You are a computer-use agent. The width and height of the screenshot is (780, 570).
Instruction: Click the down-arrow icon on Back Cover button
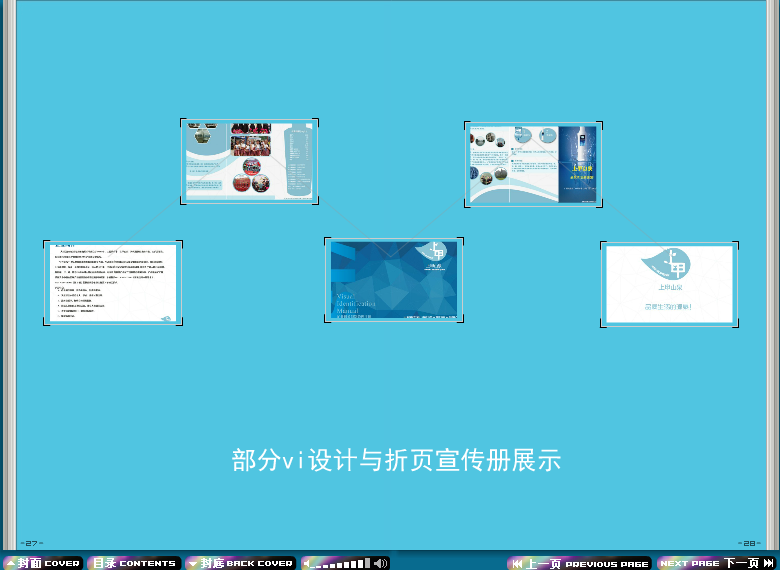point(192,563)
